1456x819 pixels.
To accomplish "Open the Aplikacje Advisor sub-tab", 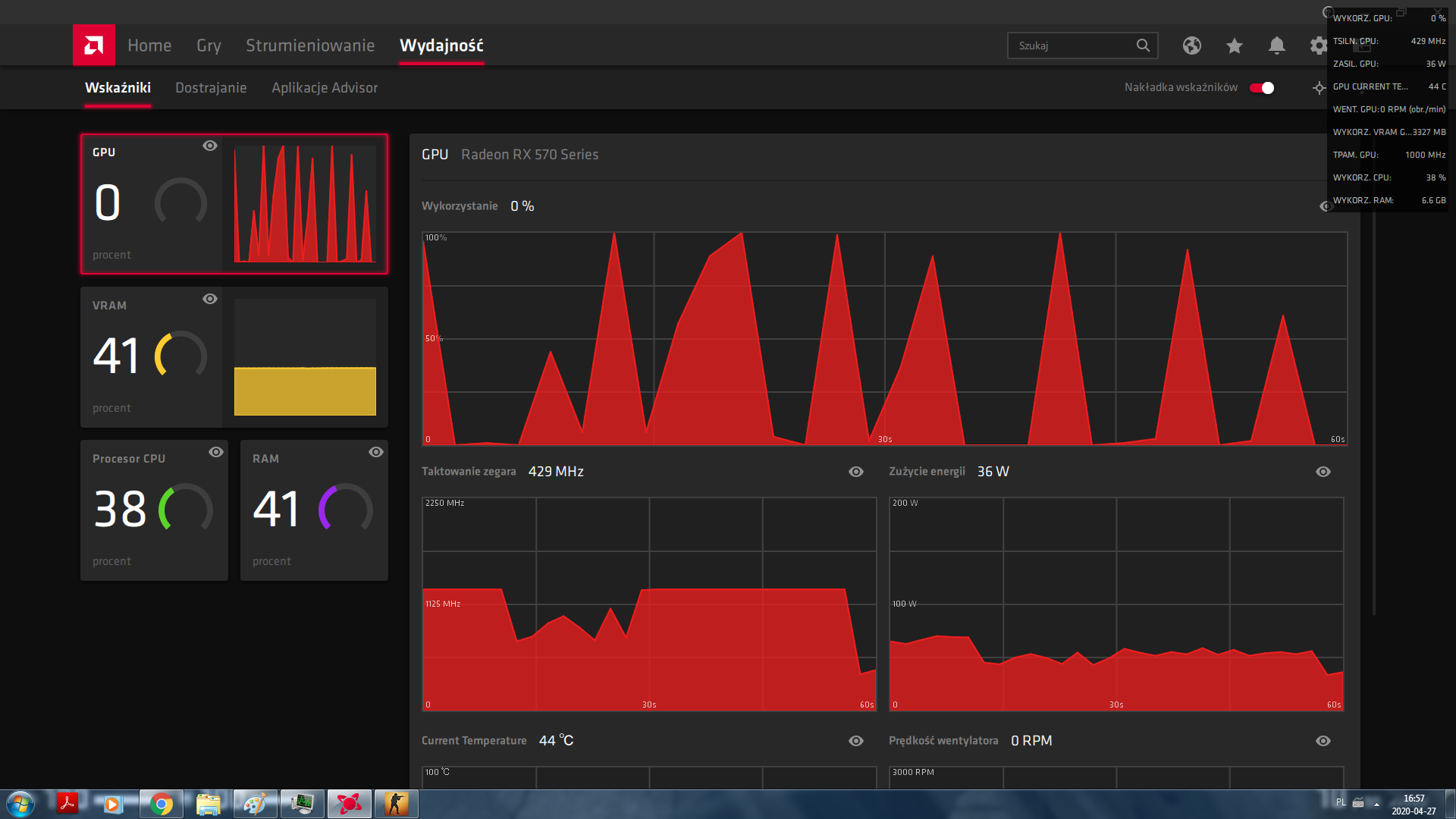I will [x=325, y=88].
